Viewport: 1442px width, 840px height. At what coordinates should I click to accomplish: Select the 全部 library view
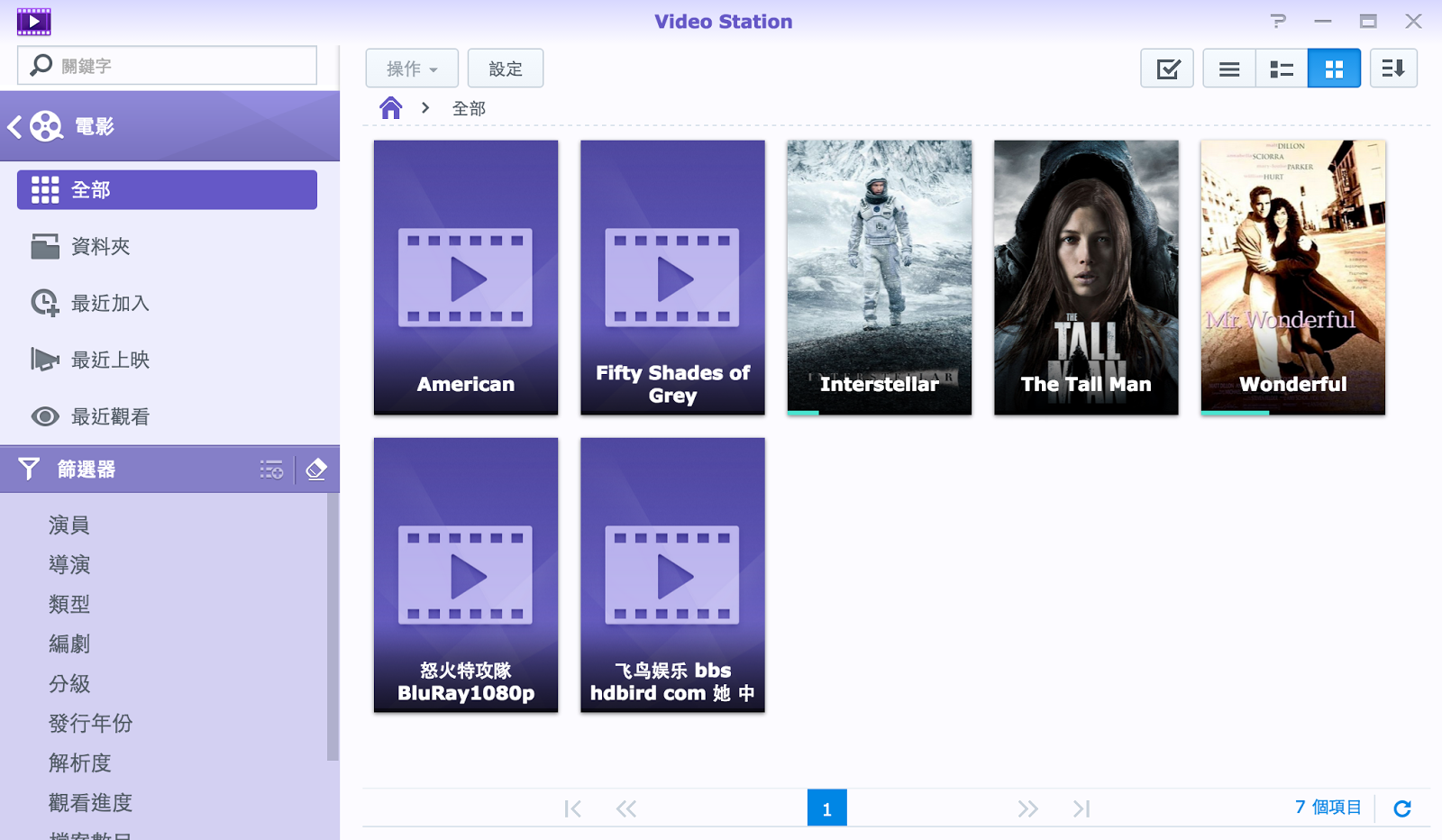pyautogui.click(x=167, y=190)
